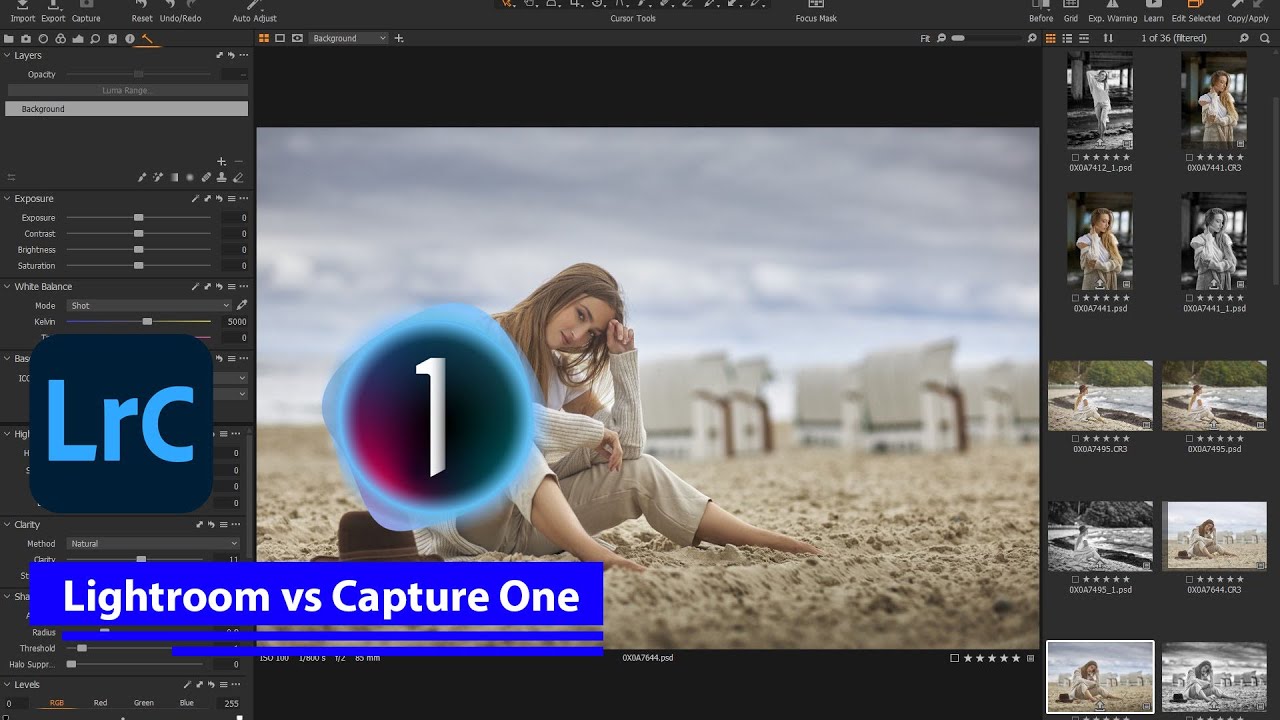Switch browser to list view

point(1067,38)
